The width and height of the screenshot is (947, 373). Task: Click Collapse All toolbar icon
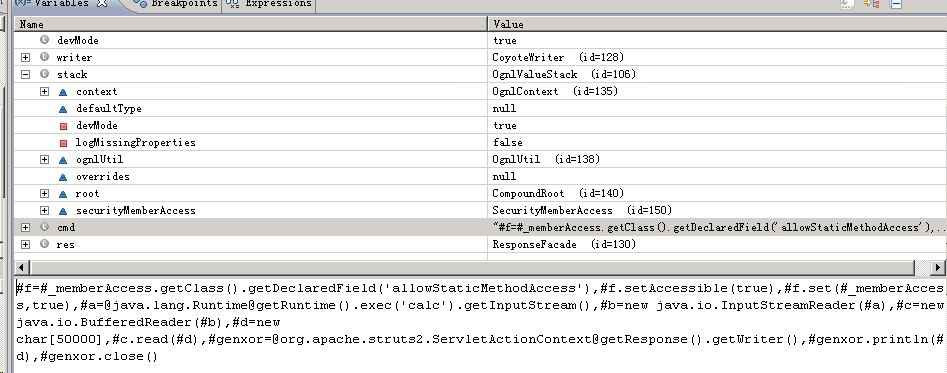point(896,4)
